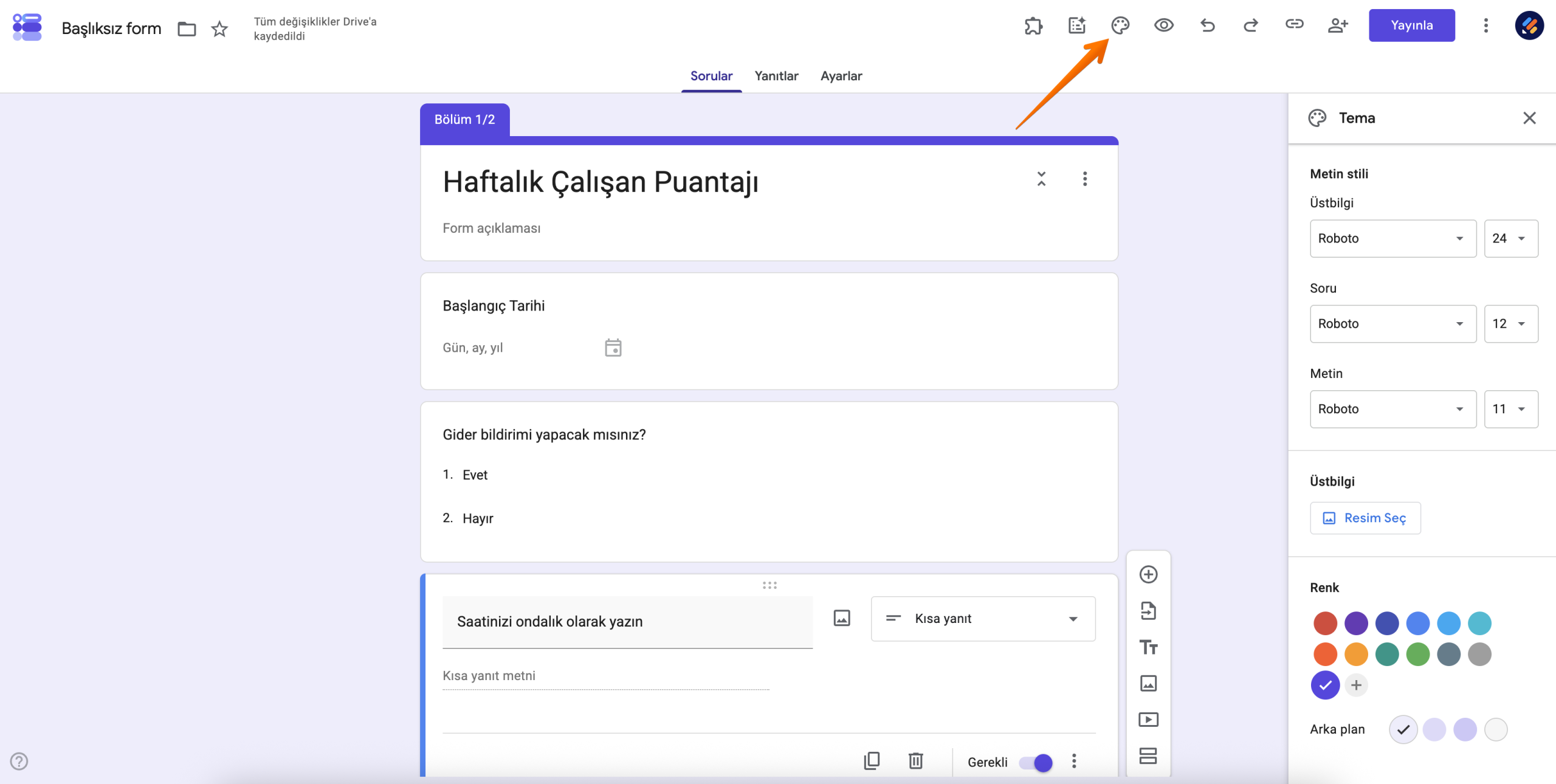1556x784 pixels.
Task: Add image to the question title
Action: click(x=842, y=619)
